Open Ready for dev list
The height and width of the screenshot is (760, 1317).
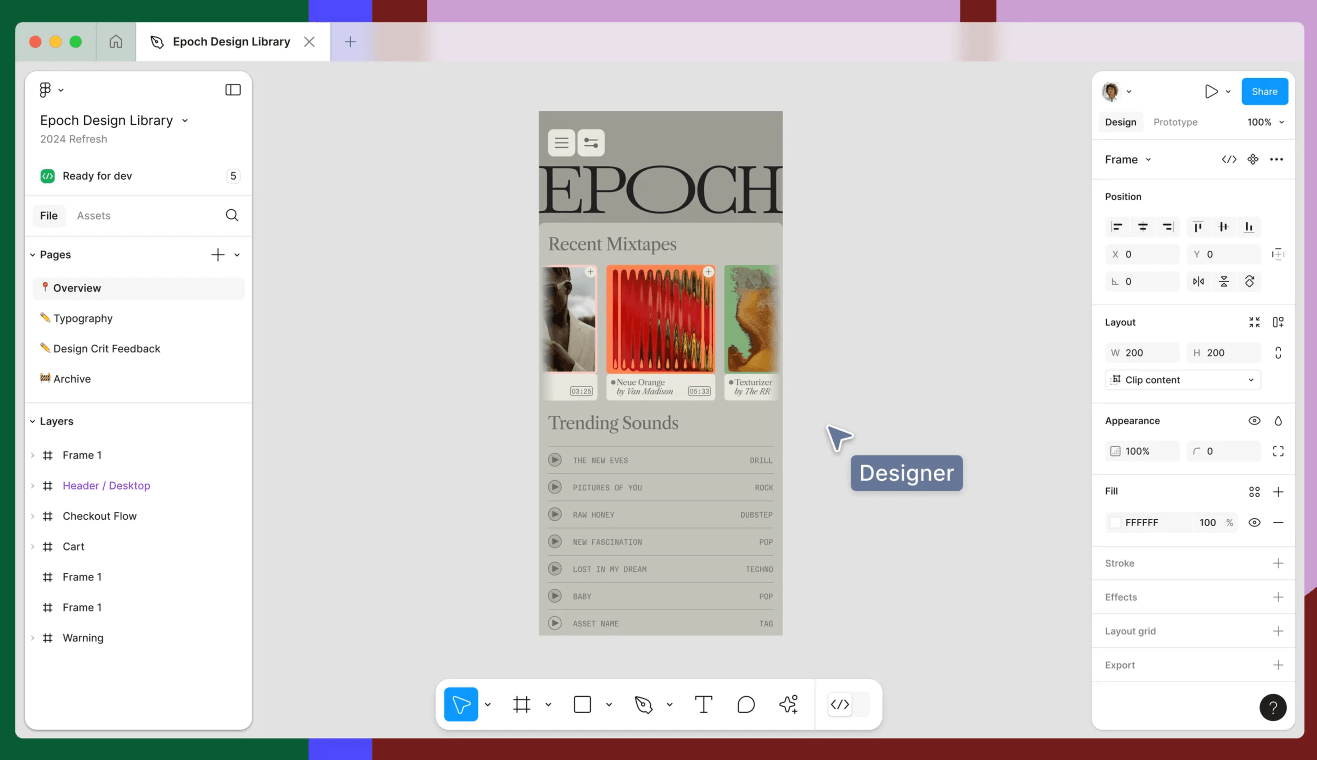click(139, 176)
